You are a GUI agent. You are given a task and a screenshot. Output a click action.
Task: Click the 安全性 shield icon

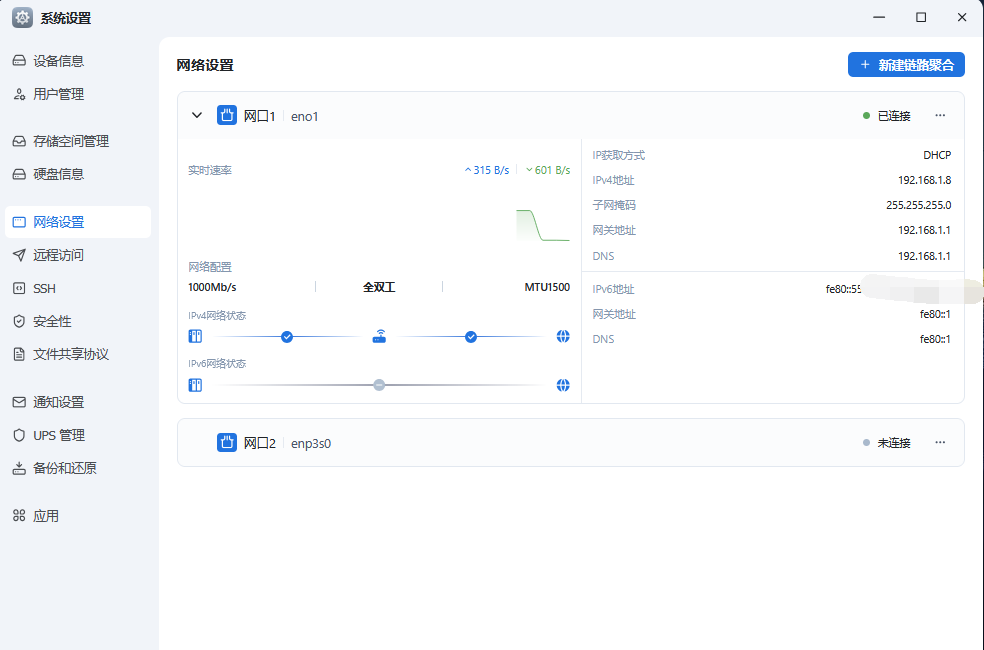click(x=19, y=321)
